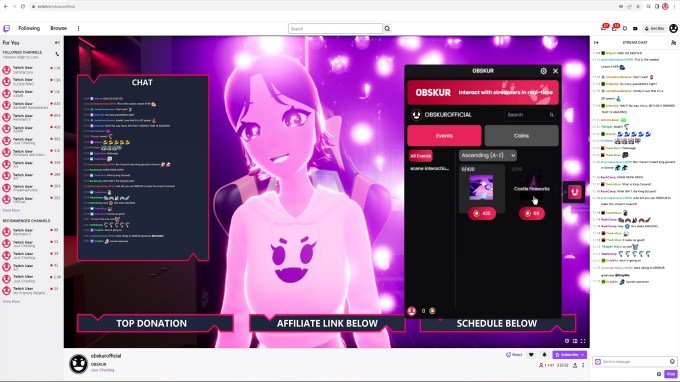Open chat settings gear icon
This screenshot has width=680, height=382.
click(659, 374)
